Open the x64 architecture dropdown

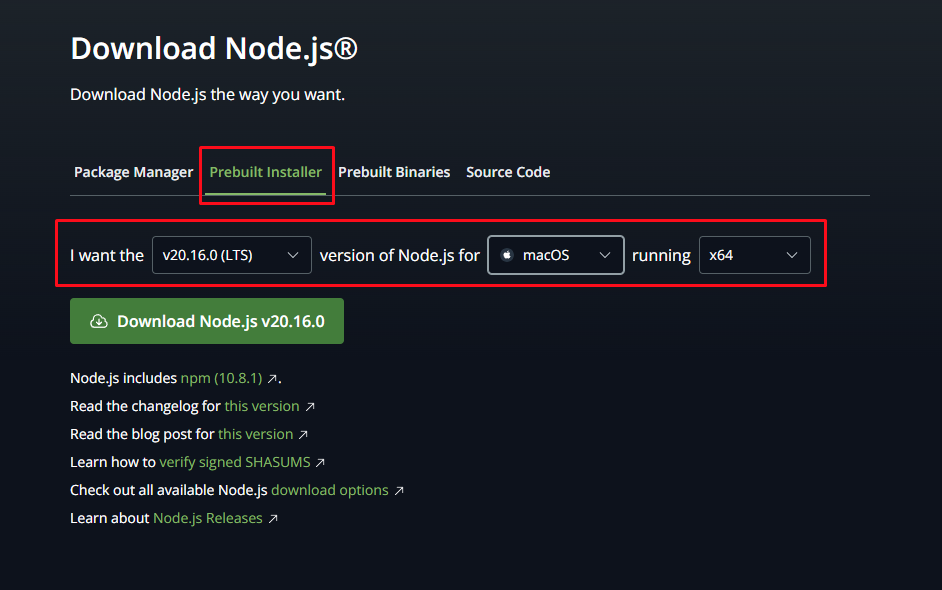click(755, 255)
